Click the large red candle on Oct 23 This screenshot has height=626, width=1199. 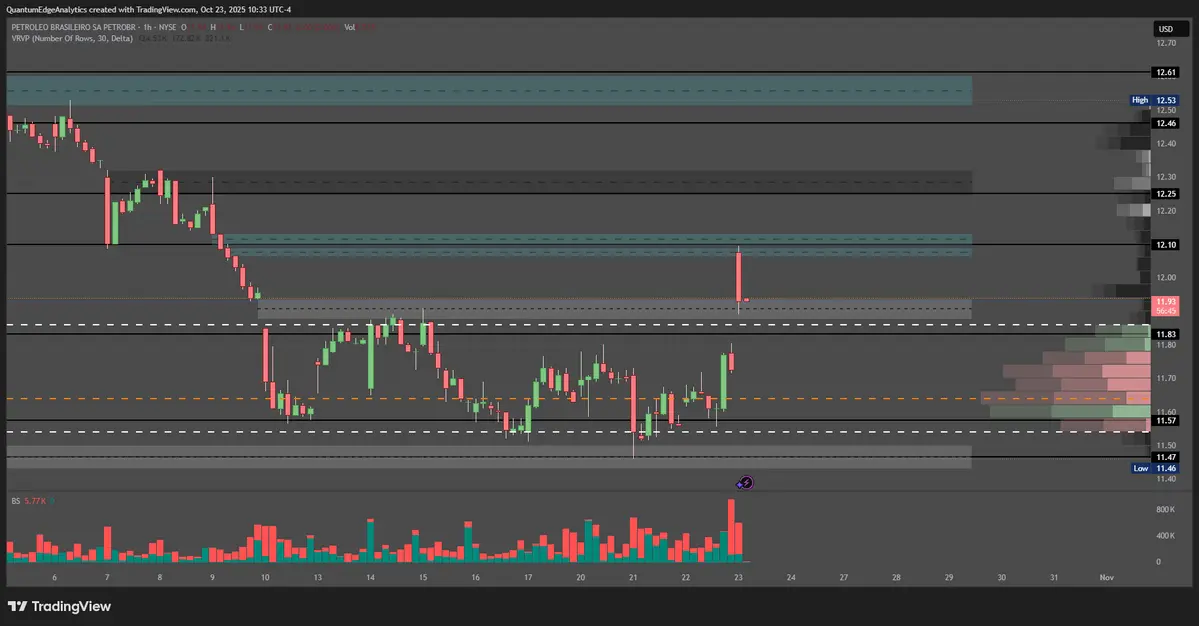[x=739, y=277]
